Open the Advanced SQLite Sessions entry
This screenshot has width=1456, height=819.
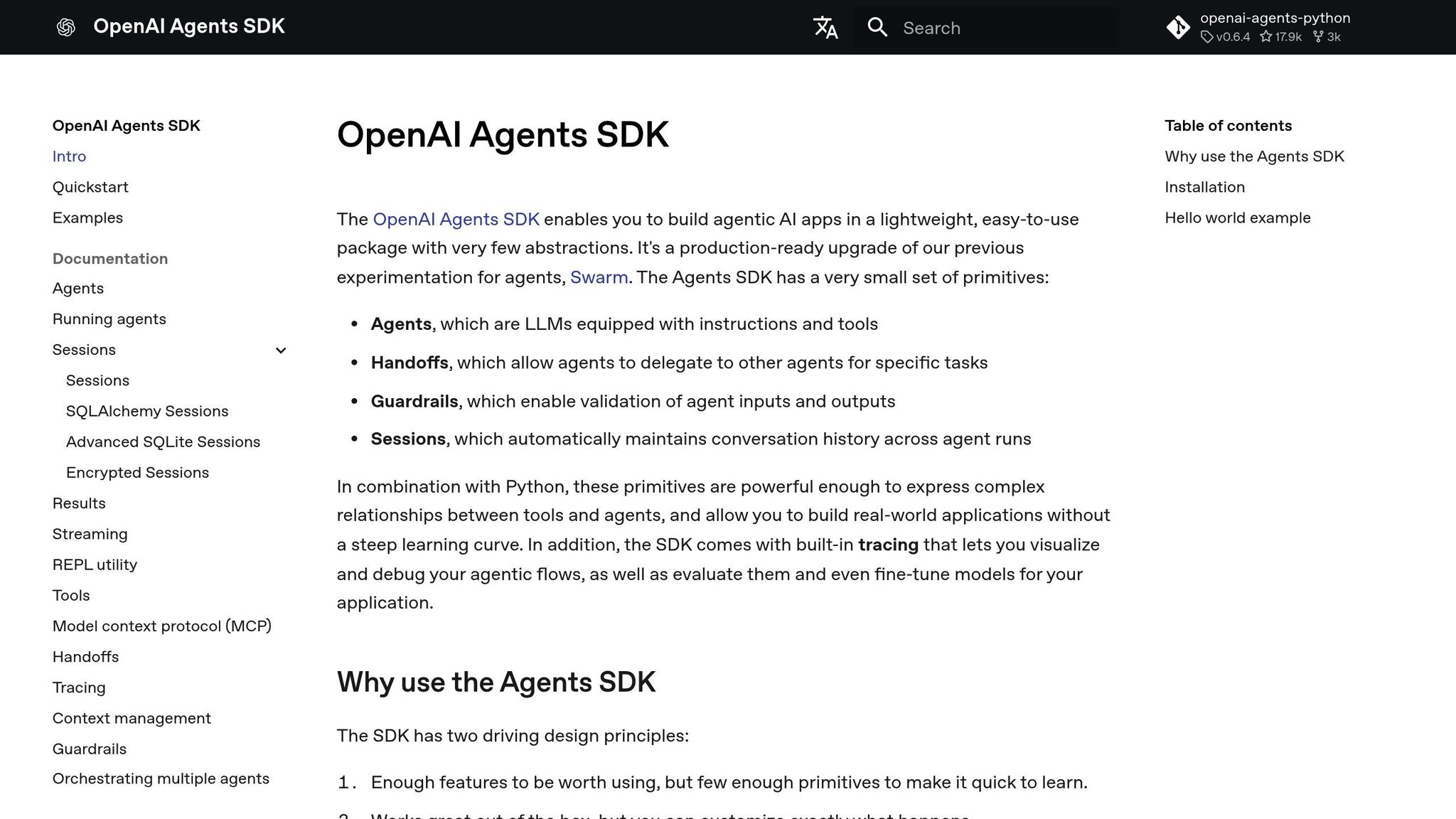coord(163,441)
